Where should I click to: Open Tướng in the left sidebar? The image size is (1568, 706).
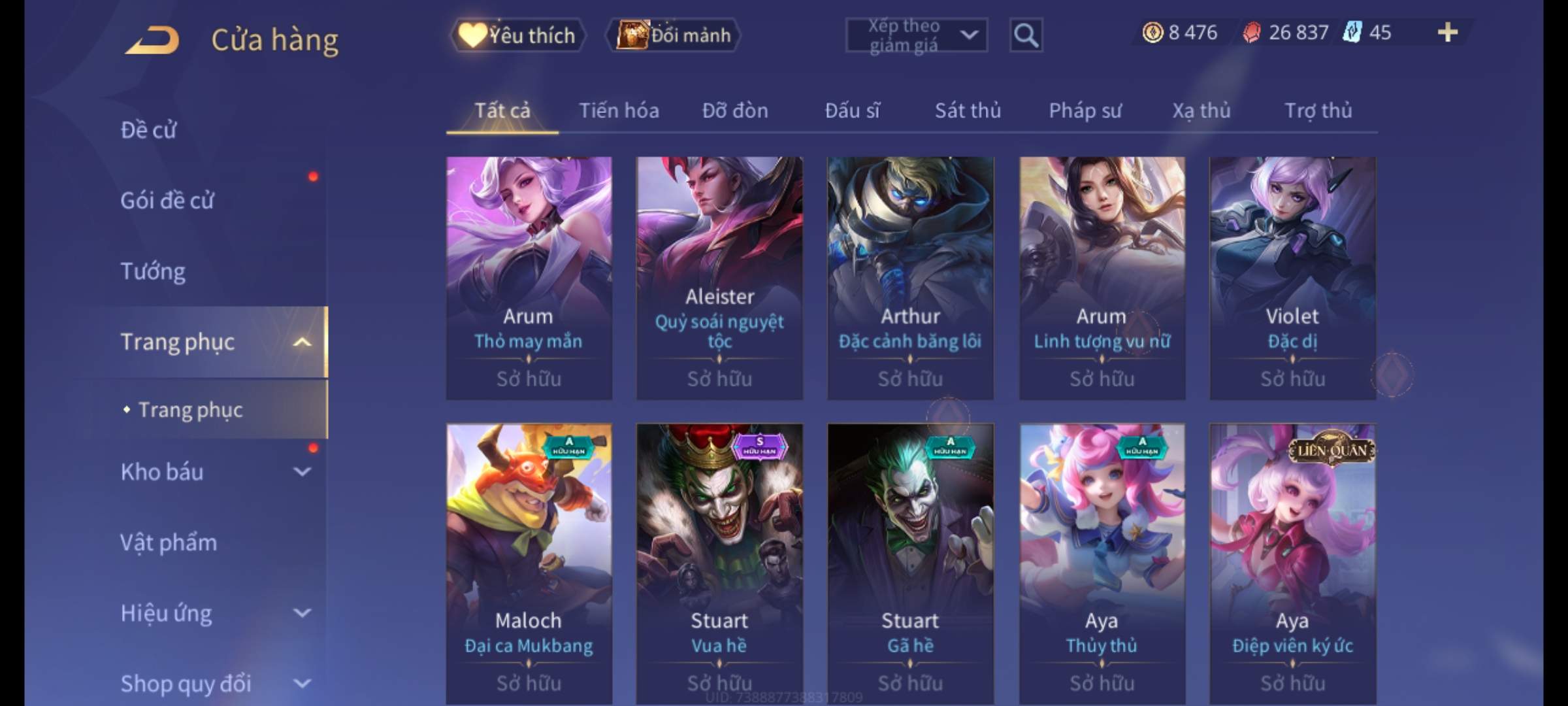click(x=153, y=271)
